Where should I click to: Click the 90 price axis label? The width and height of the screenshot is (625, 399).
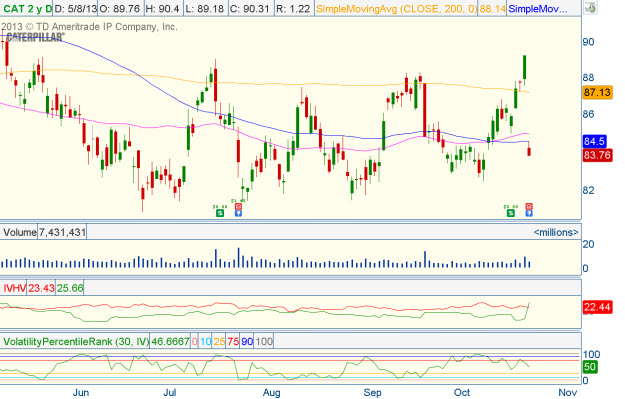pos(588,42)
